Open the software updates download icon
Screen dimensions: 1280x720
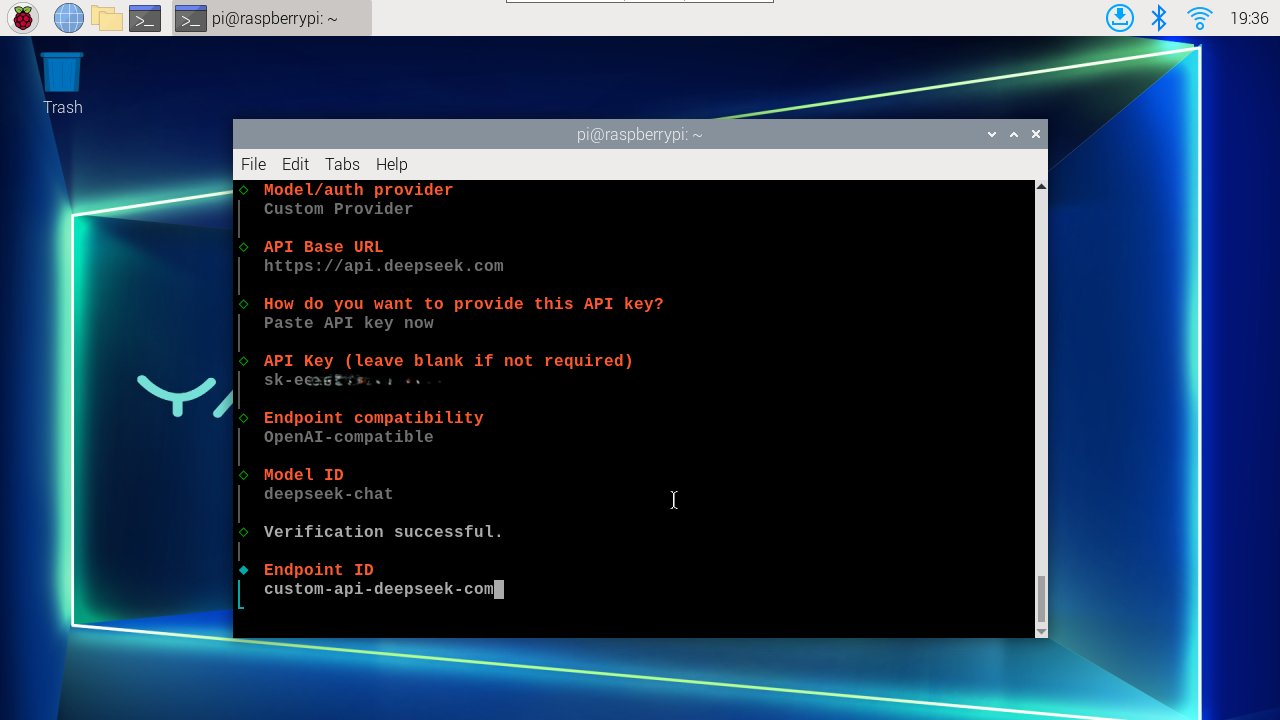[1120, 18]
